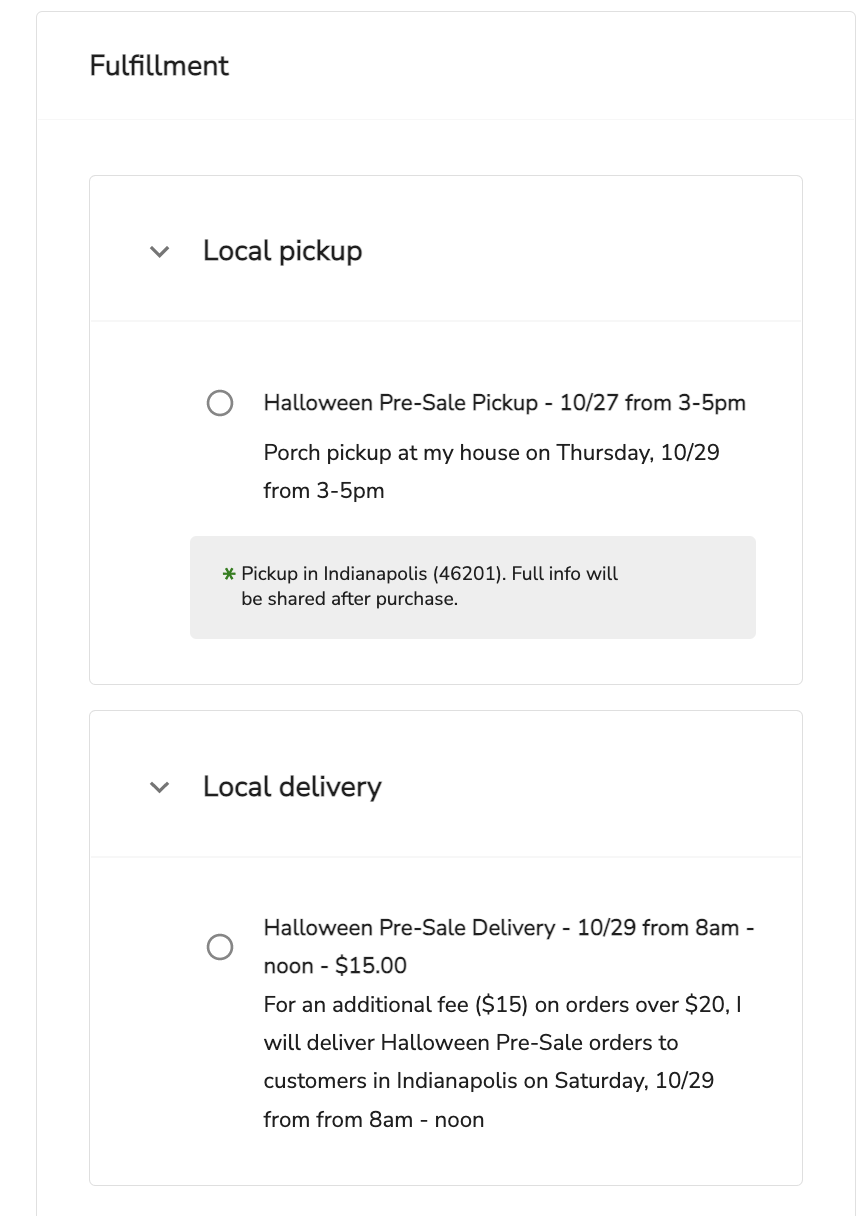Click the noon - $15.00 price text

(x=335, y=966)
